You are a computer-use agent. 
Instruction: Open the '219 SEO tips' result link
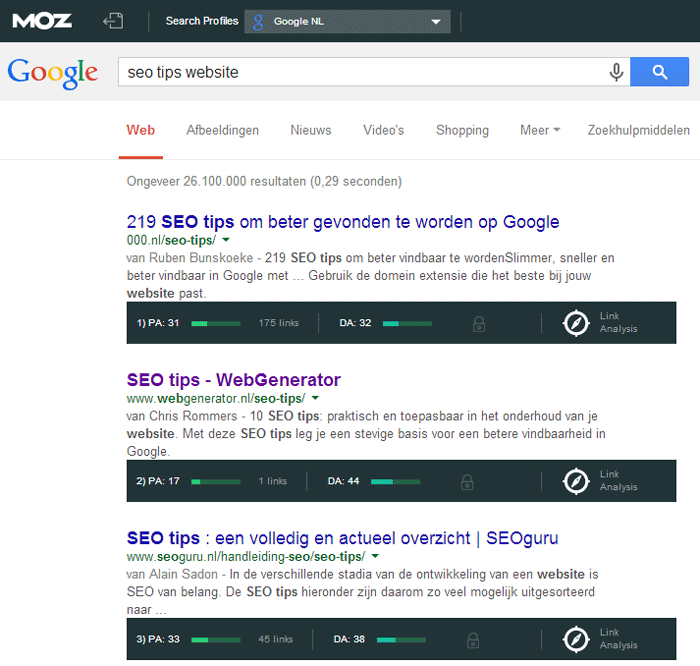pos(343,222)
